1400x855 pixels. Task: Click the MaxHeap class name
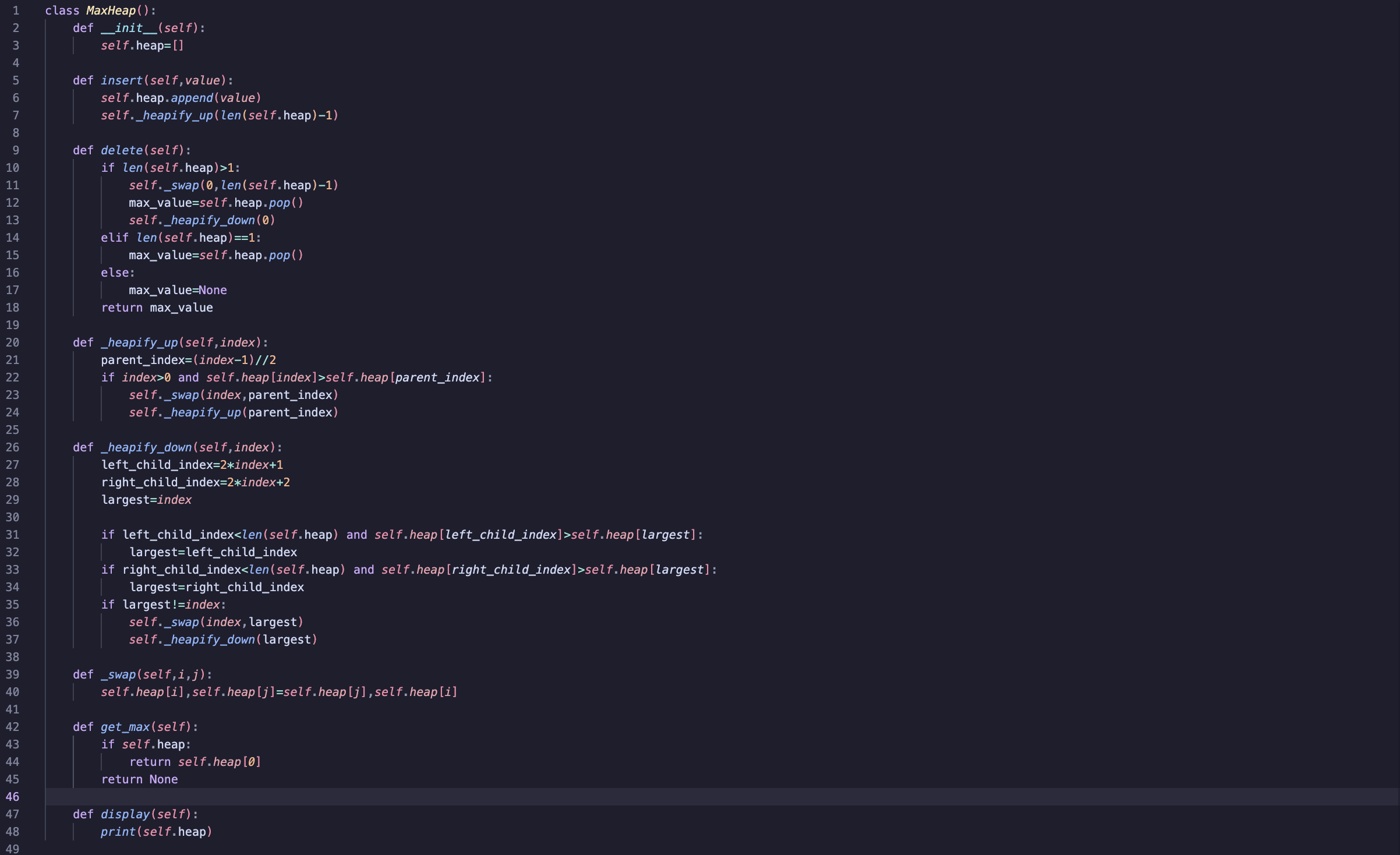111,10
